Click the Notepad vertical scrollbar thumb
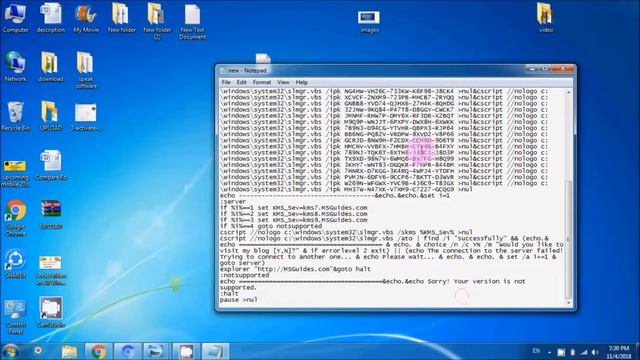The width and height of the screenshot is (640, 360). [568, 239]
